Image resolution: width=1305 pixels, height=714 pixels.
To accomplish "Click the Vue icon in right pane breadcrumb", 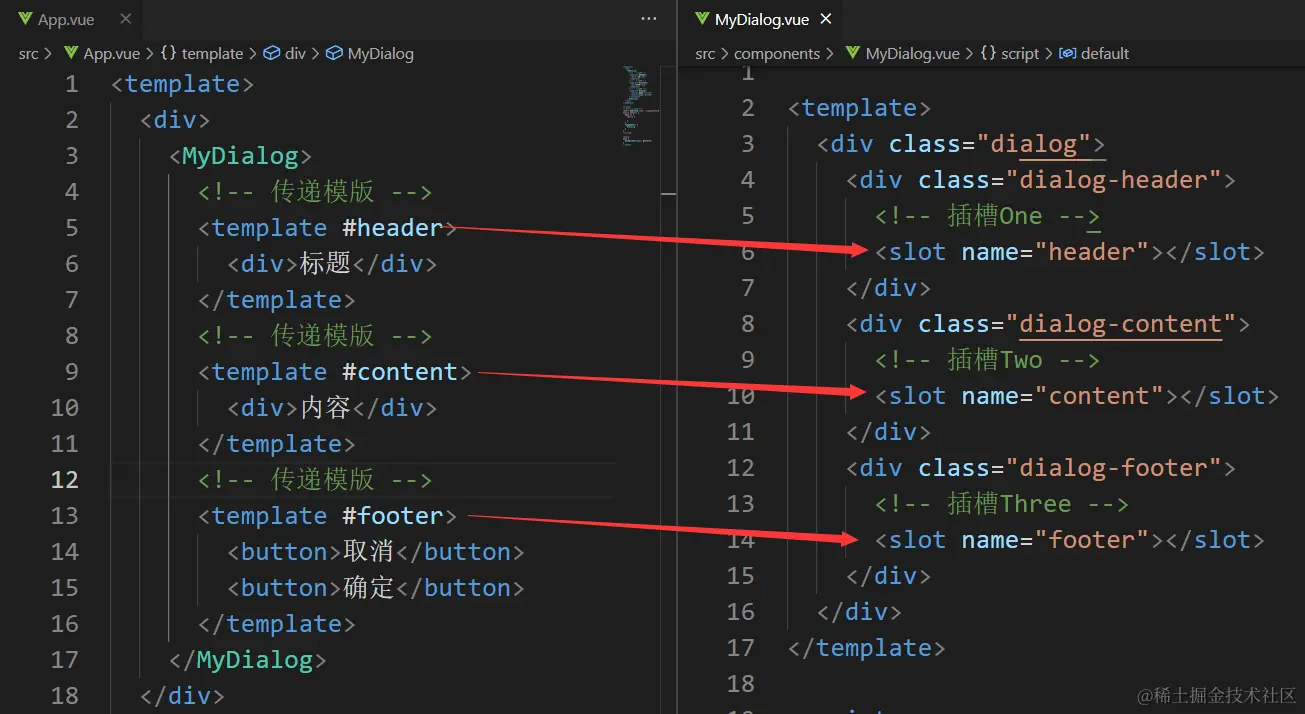I will [x=852, y=54].
